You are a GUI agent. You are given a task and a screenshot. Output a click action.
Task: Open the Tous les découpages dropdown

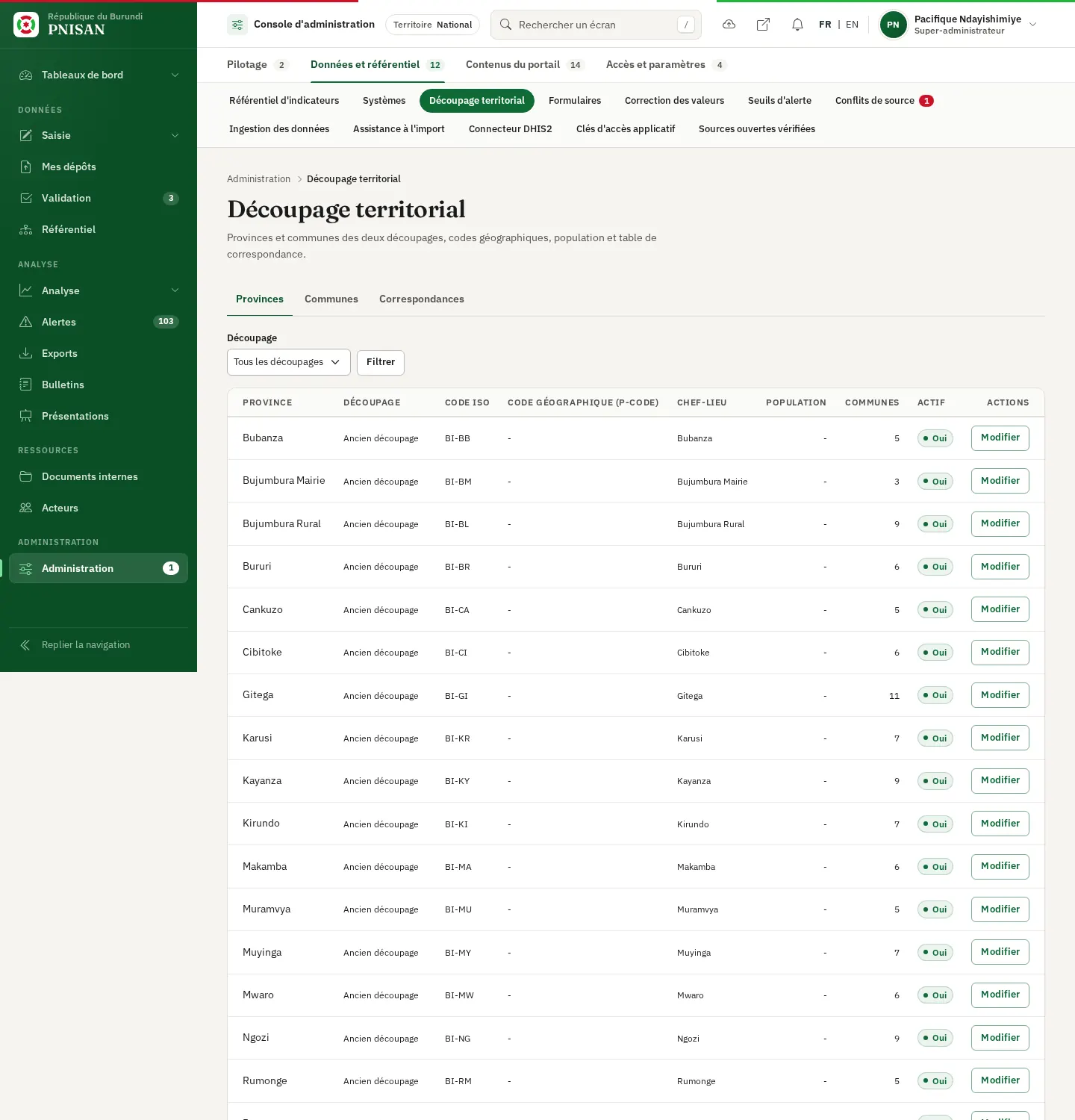(x=289, y=362)
